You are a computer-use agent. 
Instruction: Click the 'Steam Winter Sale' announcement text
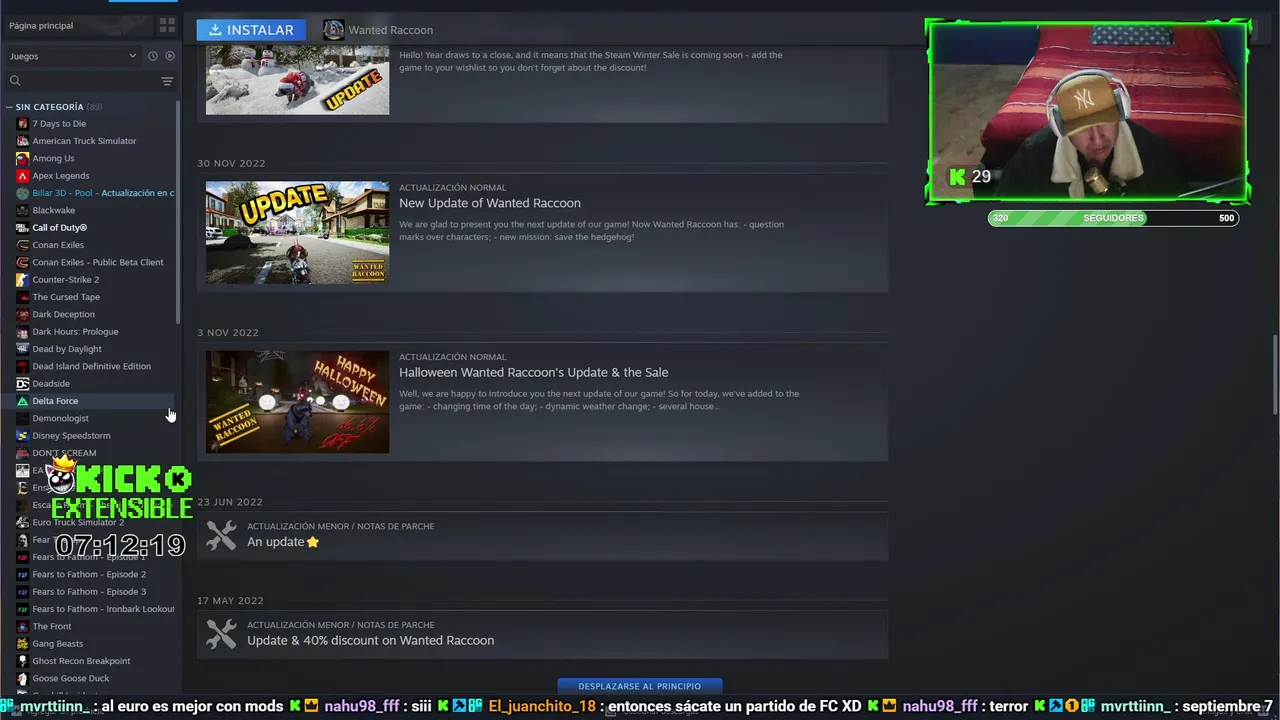591,61
